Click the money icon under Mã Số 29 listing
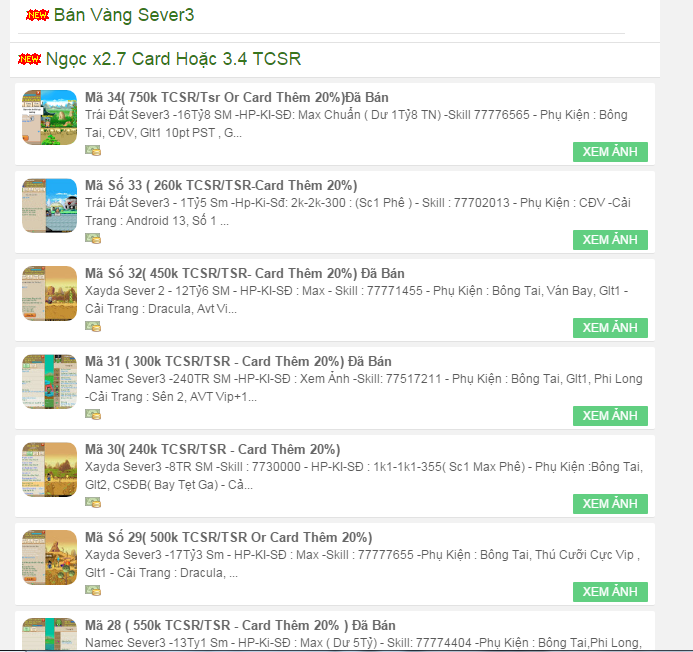The image size is (693, 652). (x=93, y=591)
